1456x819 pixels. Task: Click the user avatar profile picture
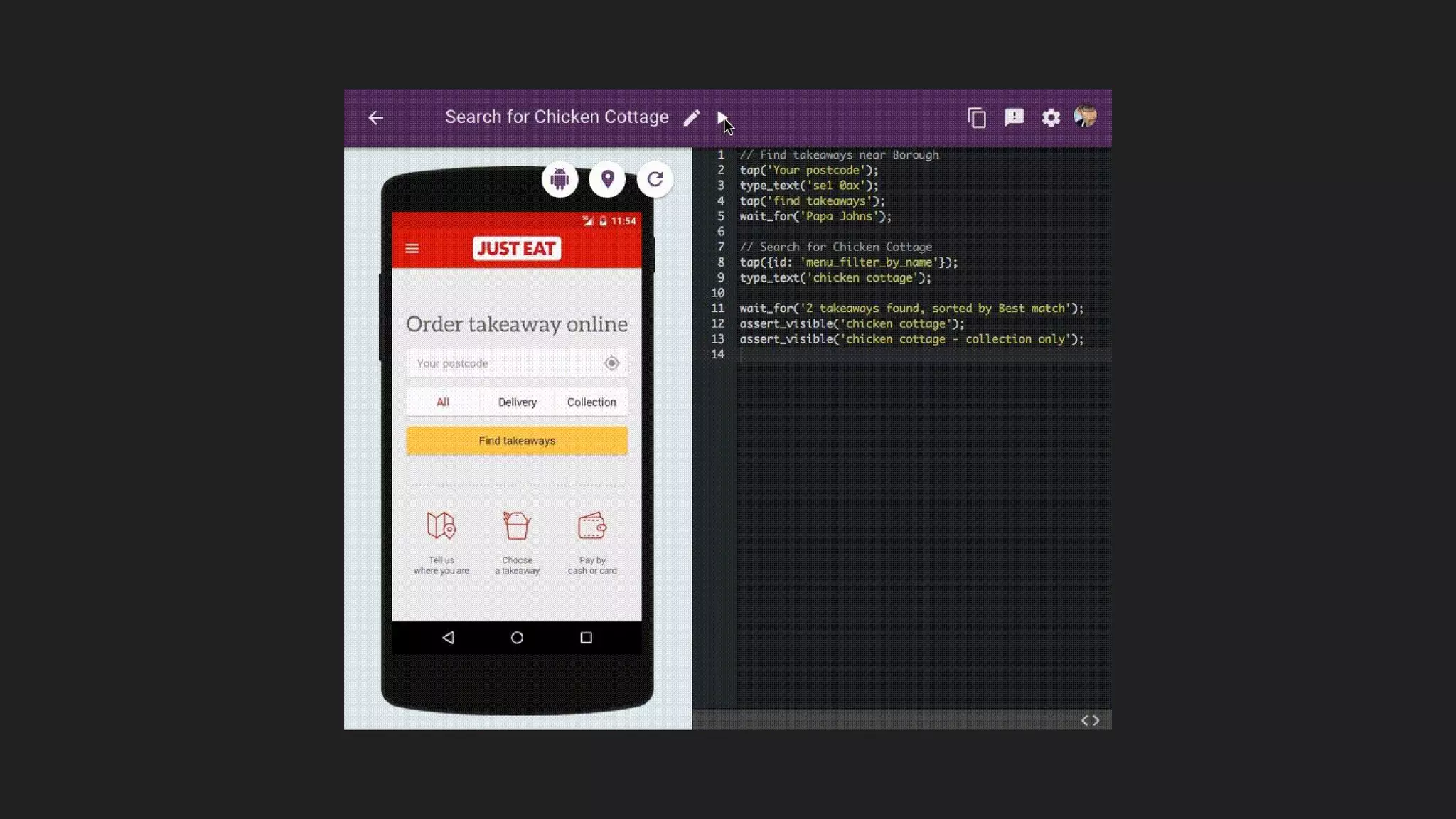click(1085, 117)
